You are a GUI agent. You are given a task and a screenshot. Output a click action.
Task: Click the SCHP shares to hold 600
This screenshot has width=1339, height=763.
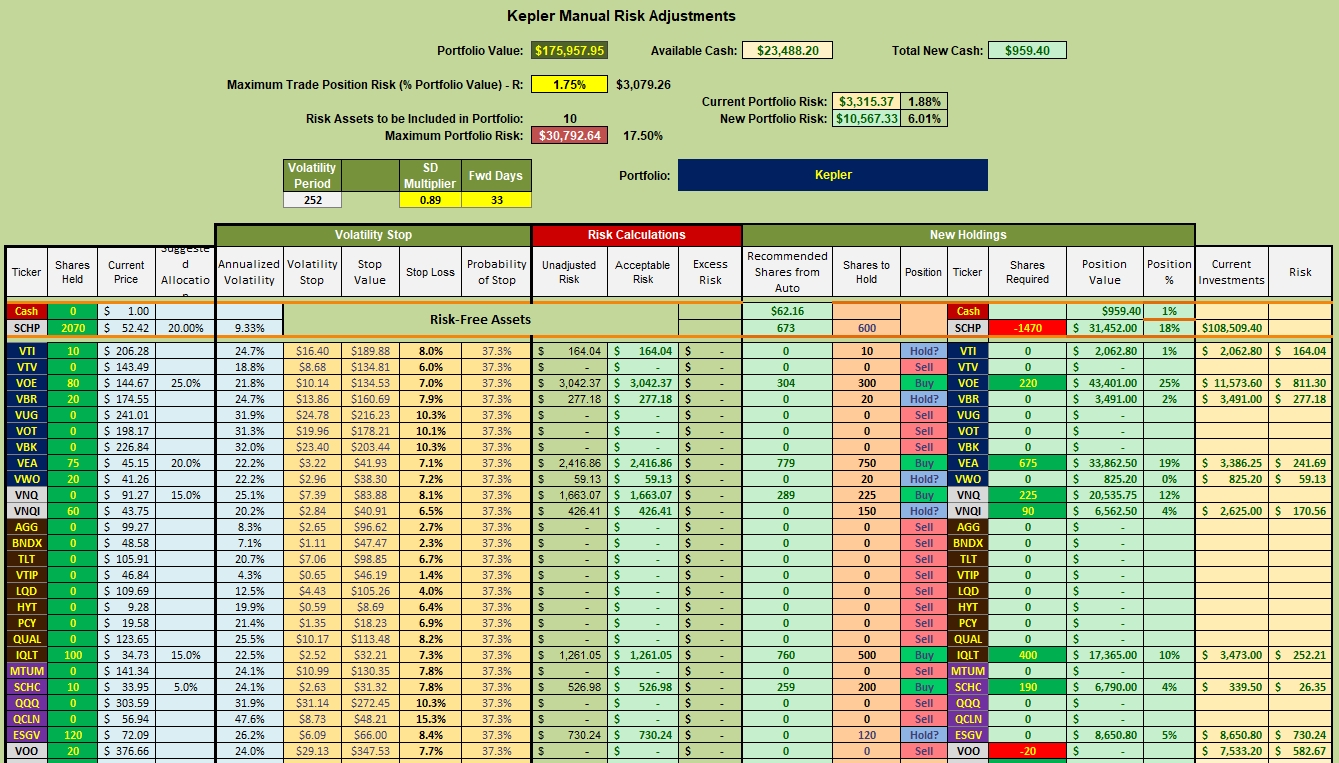tap(866, 328)
